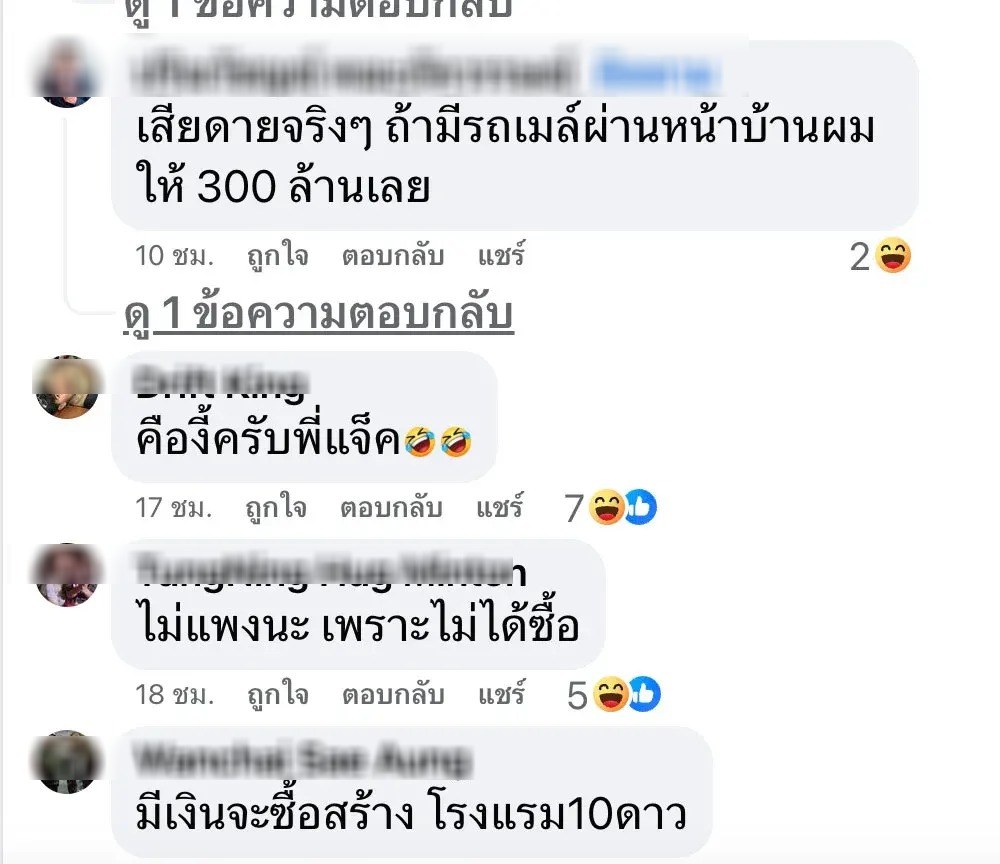Open avatar of the โรงแรม10ดาว commenter
The height and width of the screenshot is (864, 1000).
point(67,762)
